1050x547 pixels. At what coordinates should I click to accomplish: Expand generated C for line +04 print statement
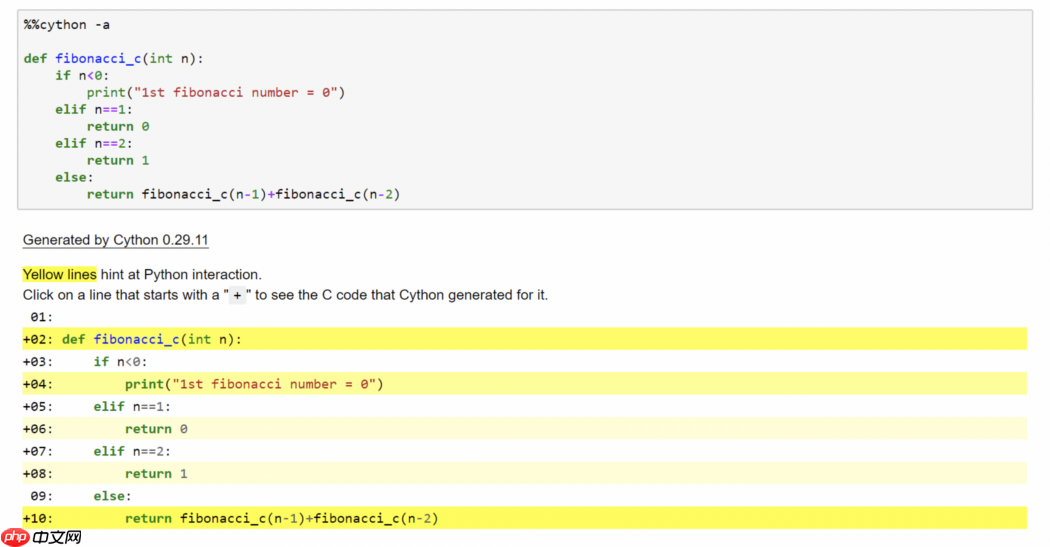click(524, 384)
